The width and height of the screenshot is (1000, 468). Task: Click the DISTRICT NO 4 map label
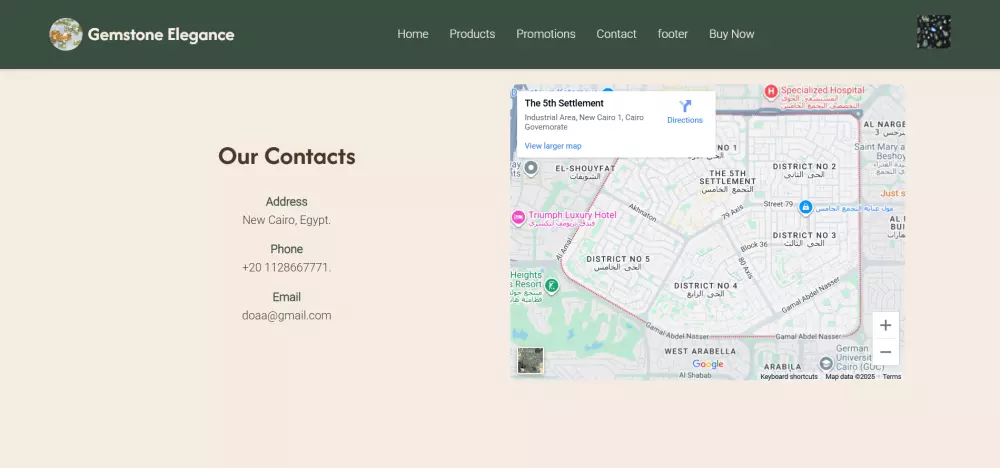click(x=706, y=286)
